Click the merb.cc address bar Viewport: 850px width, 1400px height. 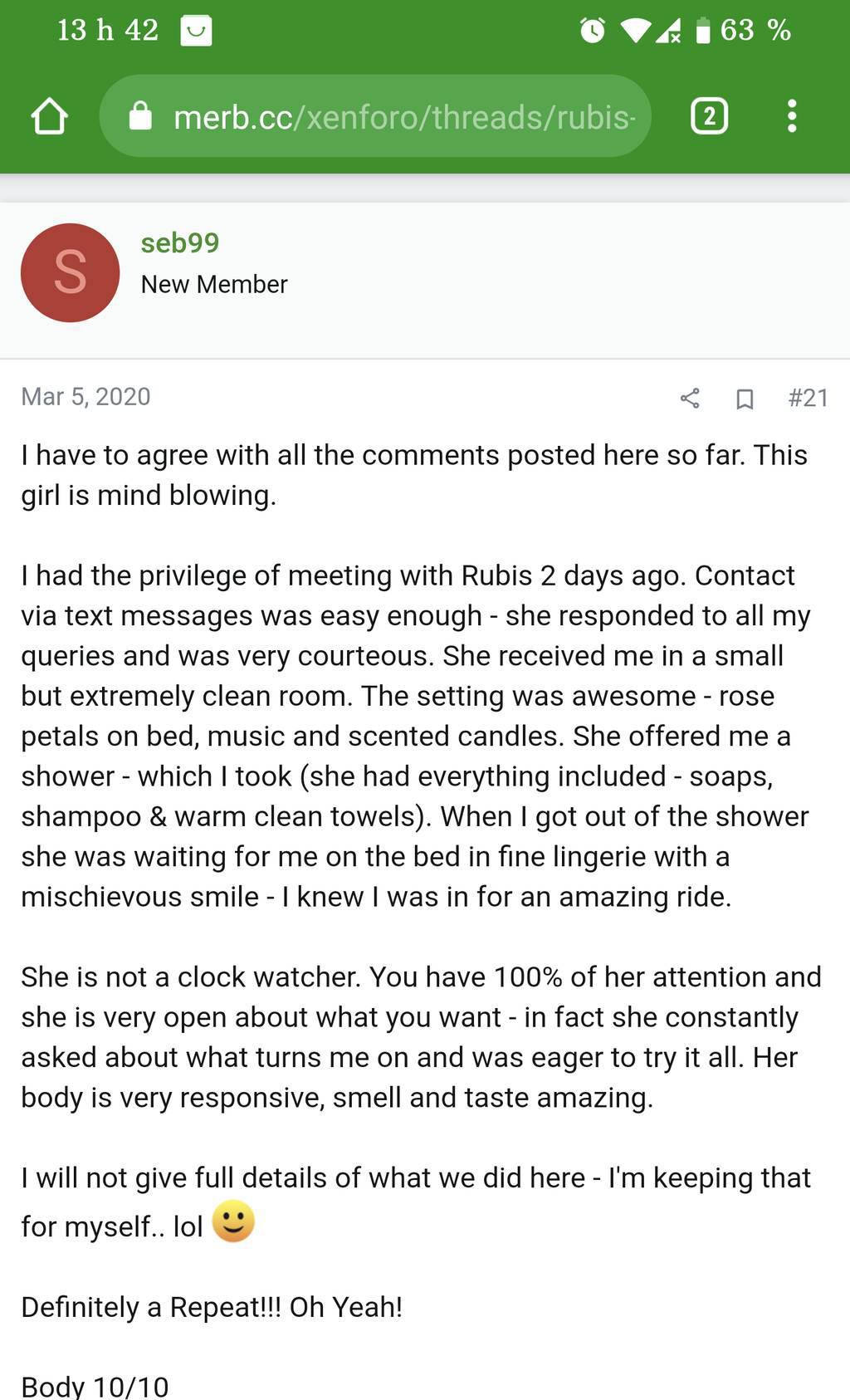390,116
